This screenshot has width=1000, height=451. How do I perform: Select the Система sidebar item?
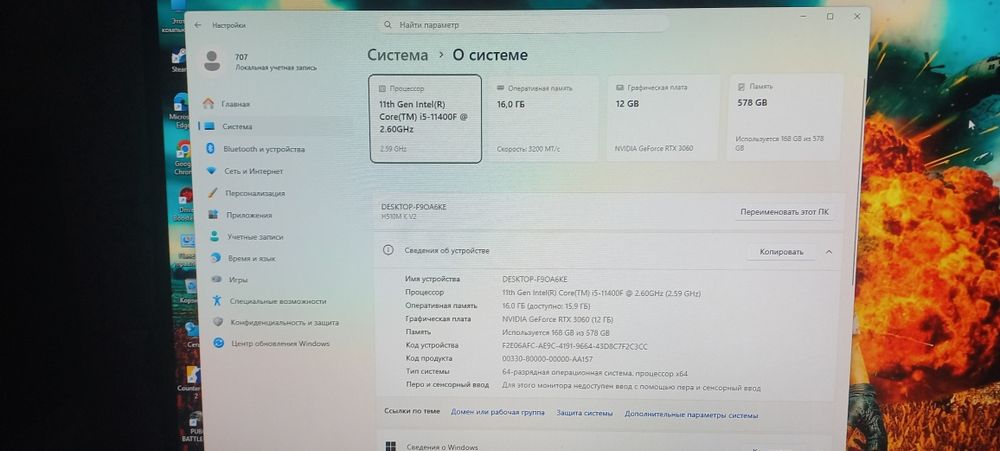click(x=277, y=126)
